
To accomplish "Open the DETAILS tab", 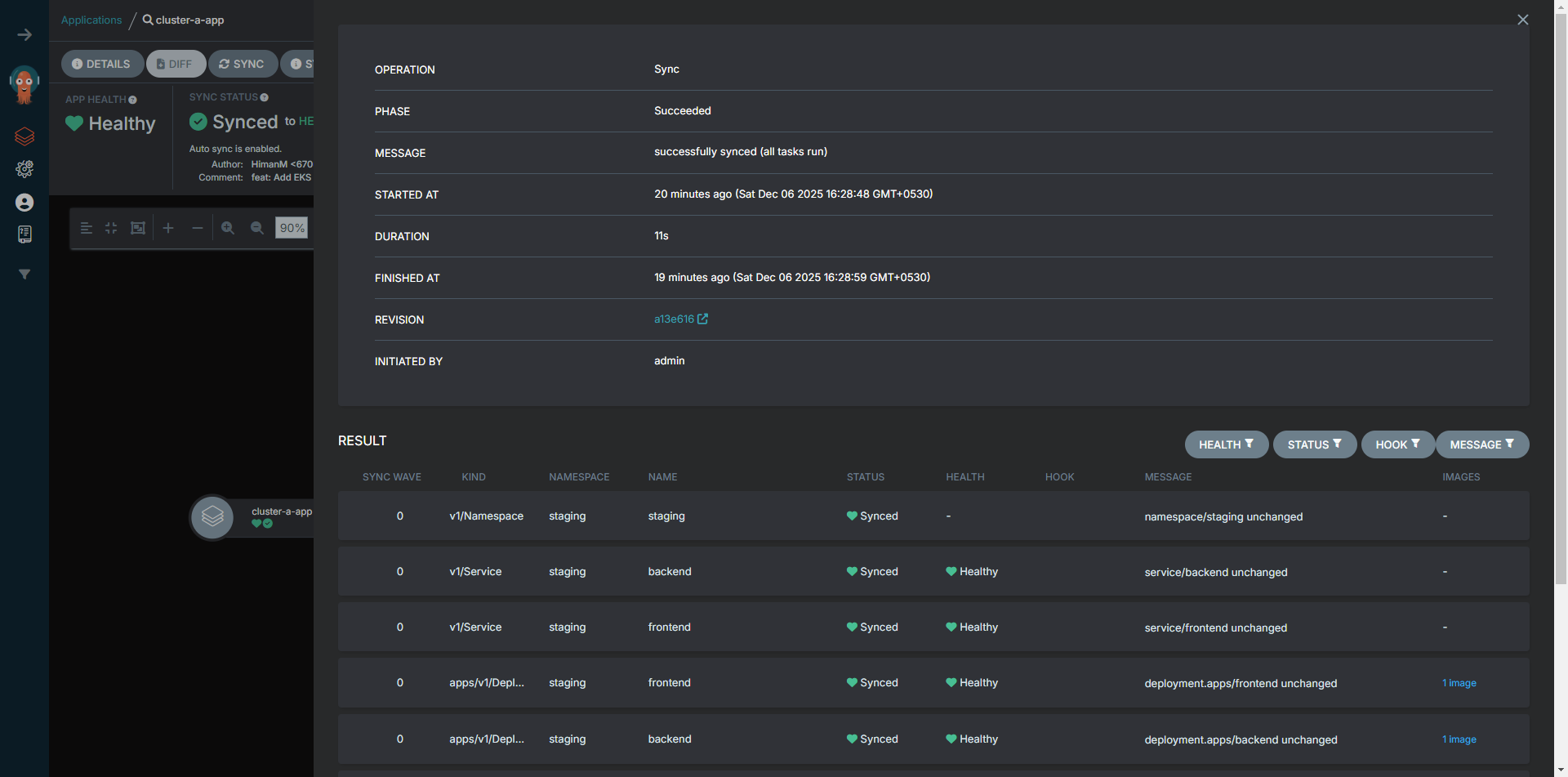I will coord(102,64).
